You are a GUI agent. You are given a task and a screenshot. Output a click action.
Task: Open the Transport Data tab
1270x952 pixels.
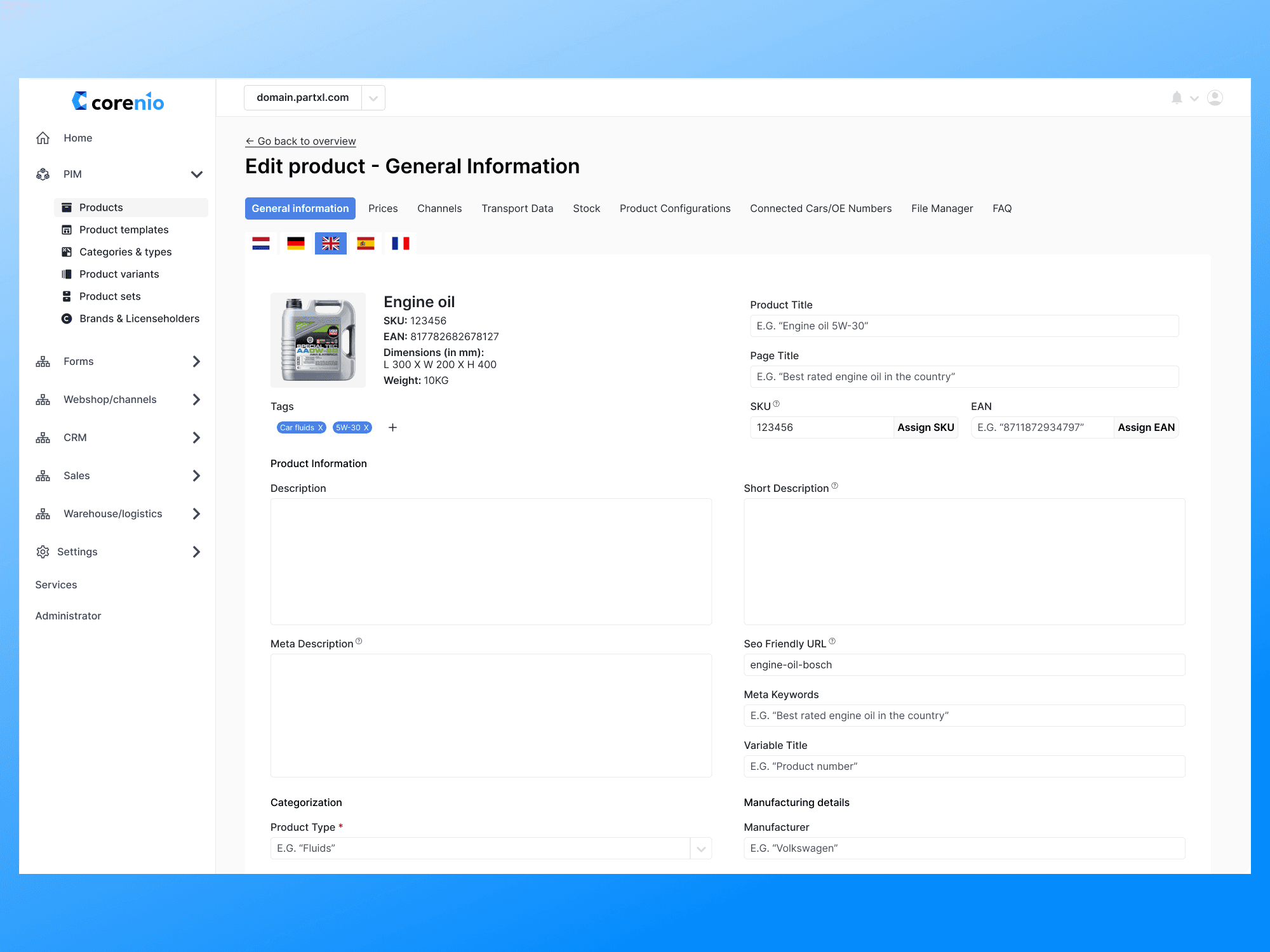(x=517, y=208)
